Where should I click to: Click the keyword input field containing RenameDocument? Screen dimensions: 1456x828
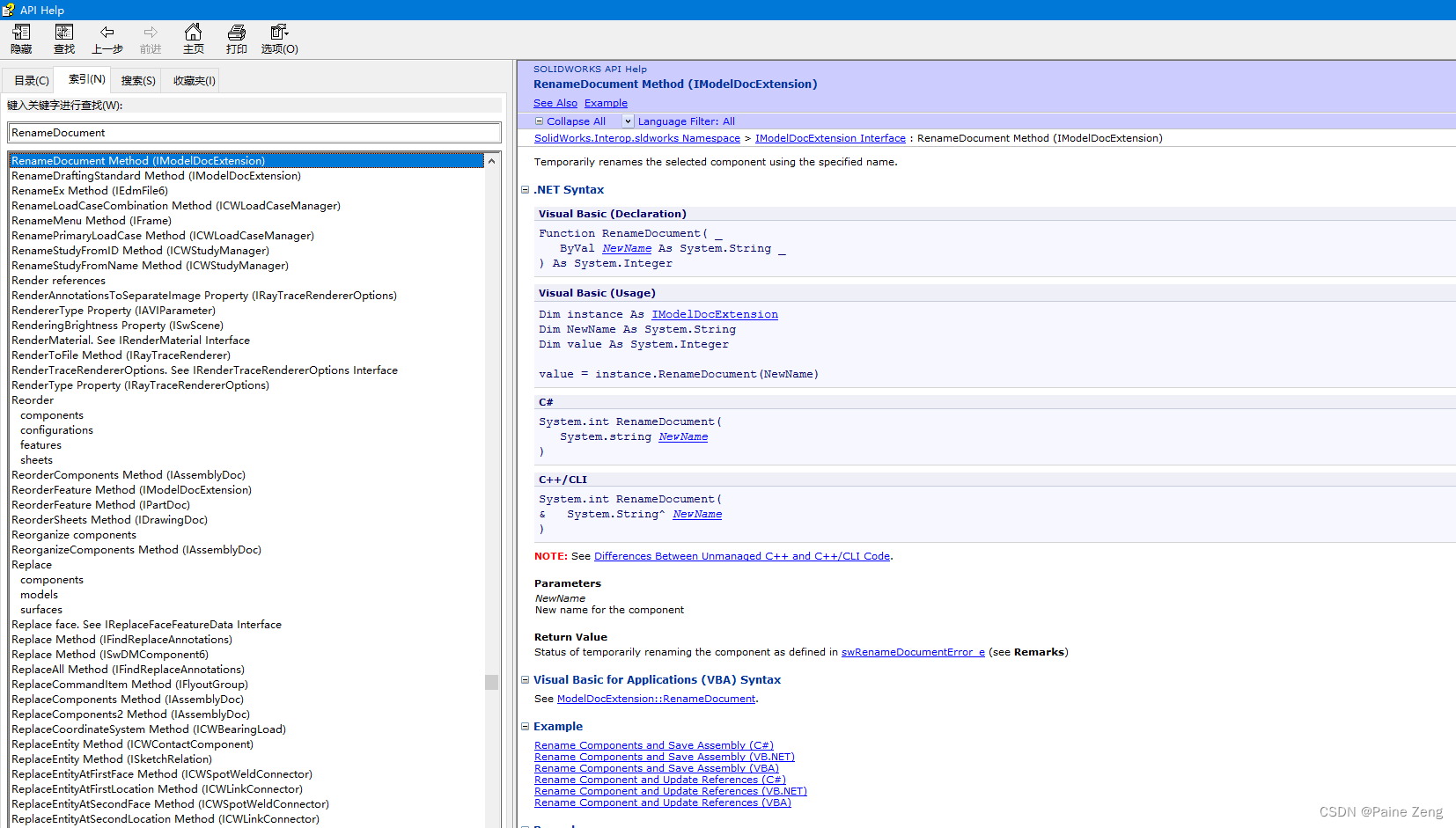[x=254, y=133]
